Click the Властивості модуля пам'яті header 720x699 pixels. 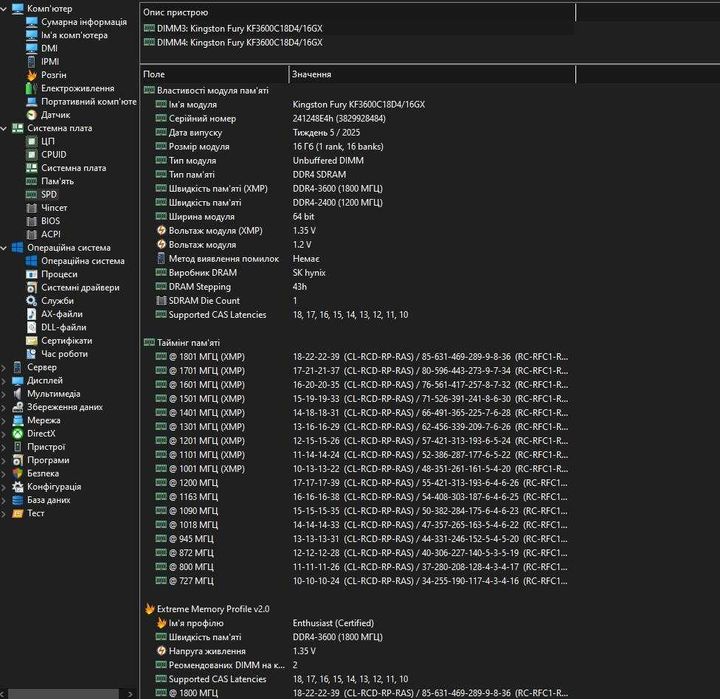tap(213, 90)
